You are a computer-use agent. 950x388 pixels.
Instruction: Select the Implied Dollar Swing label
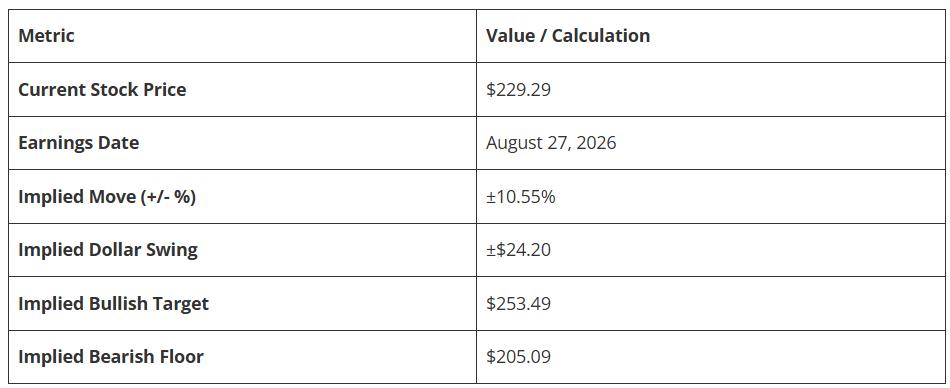pyautogui.click(x=108, y=250)
